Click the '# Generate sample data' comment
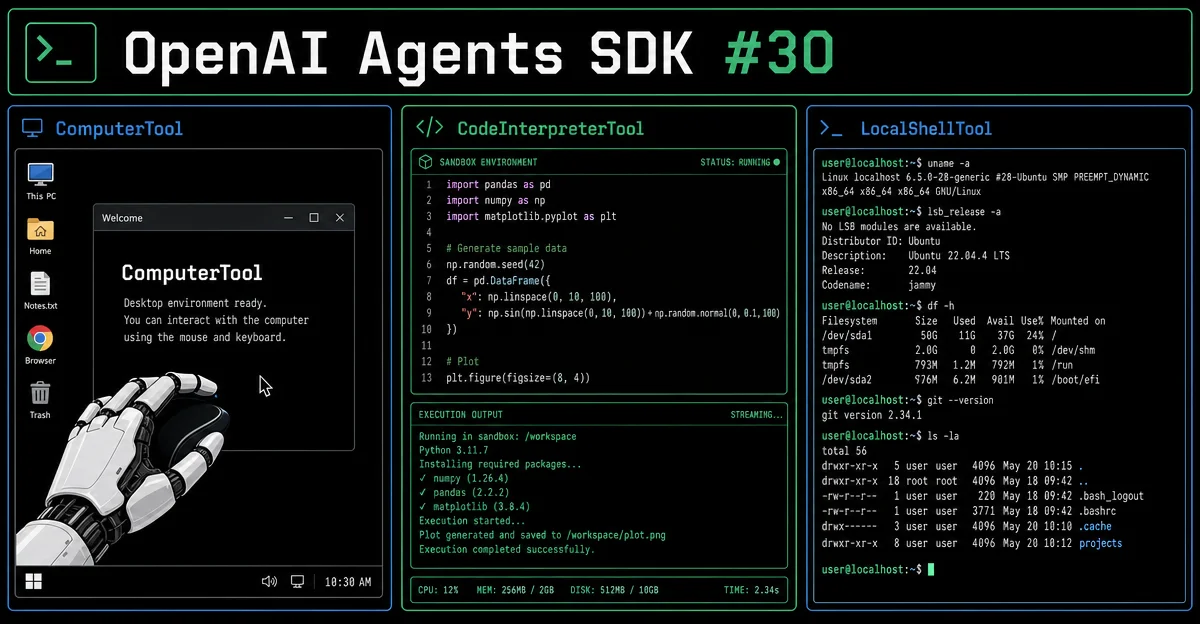This screenshot has height=624, width=1200. coord(506,248)
